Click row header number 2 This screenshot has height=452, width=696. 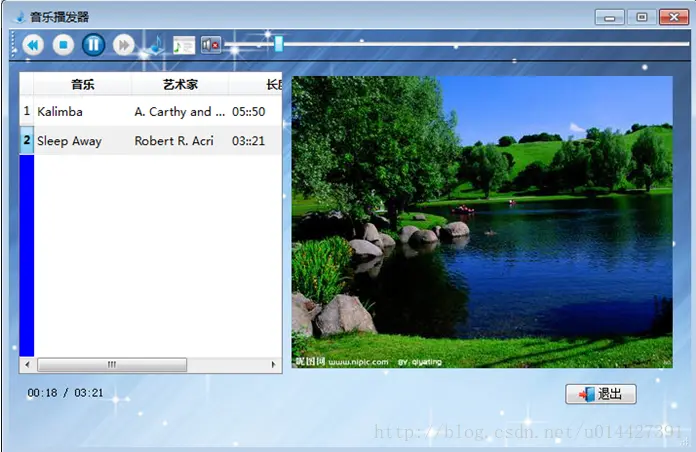27,140
